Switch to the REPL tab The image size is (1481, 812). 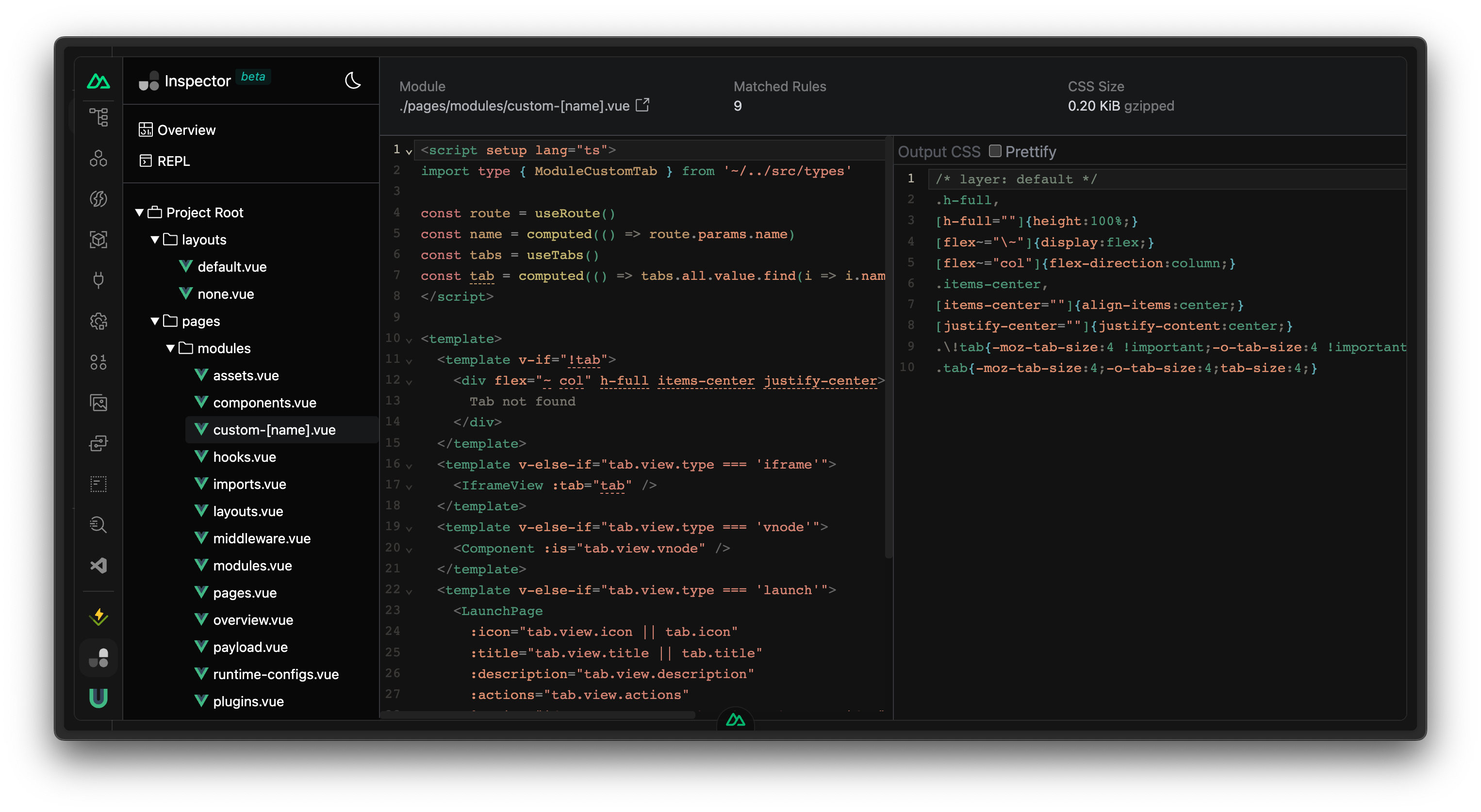pyautogui.click(x=171, y=161)
